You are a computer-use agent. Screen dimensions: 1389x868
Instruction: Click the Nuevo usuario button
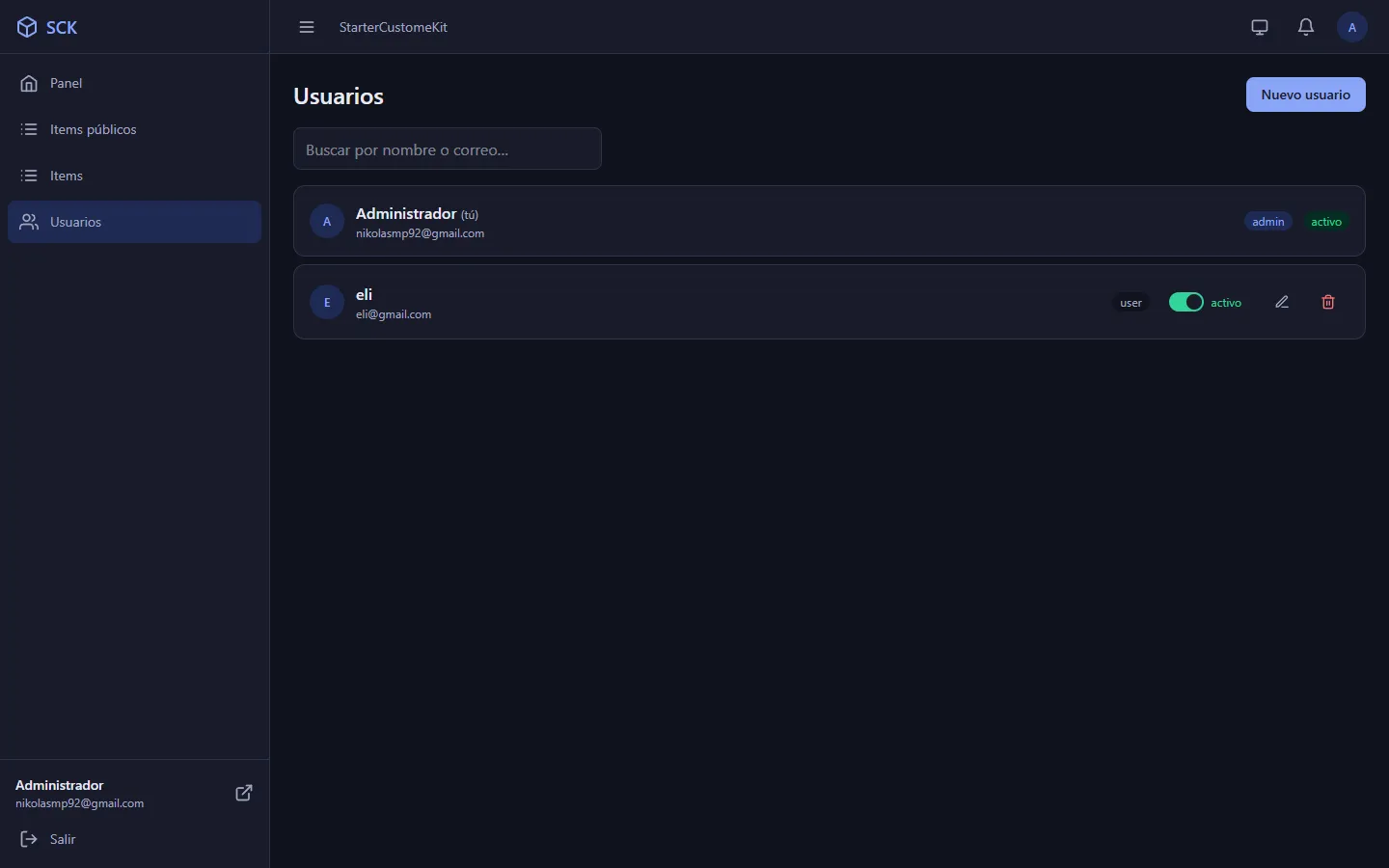1306,95
